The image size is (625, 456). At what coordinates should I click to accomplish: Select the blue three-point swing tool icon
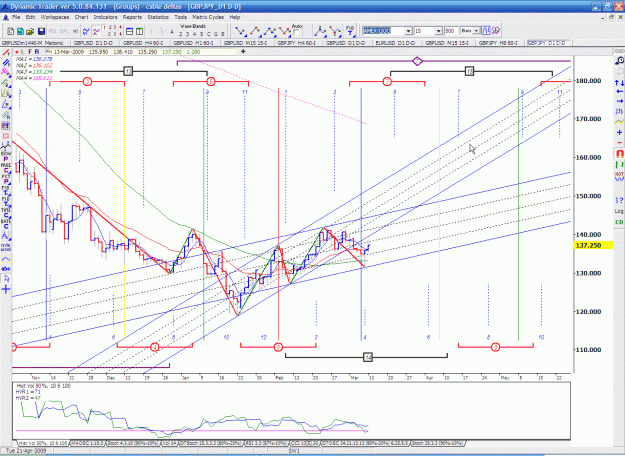[270, 31]
